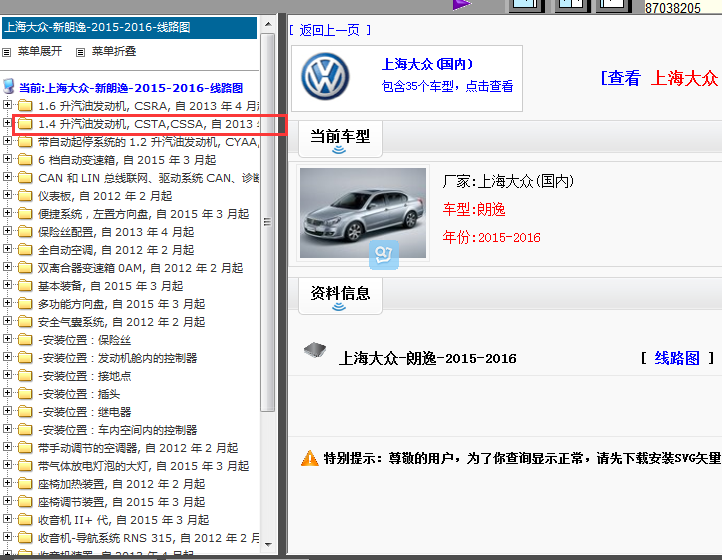Click folder icon of -安装位置：接地点

pos(25,375)
